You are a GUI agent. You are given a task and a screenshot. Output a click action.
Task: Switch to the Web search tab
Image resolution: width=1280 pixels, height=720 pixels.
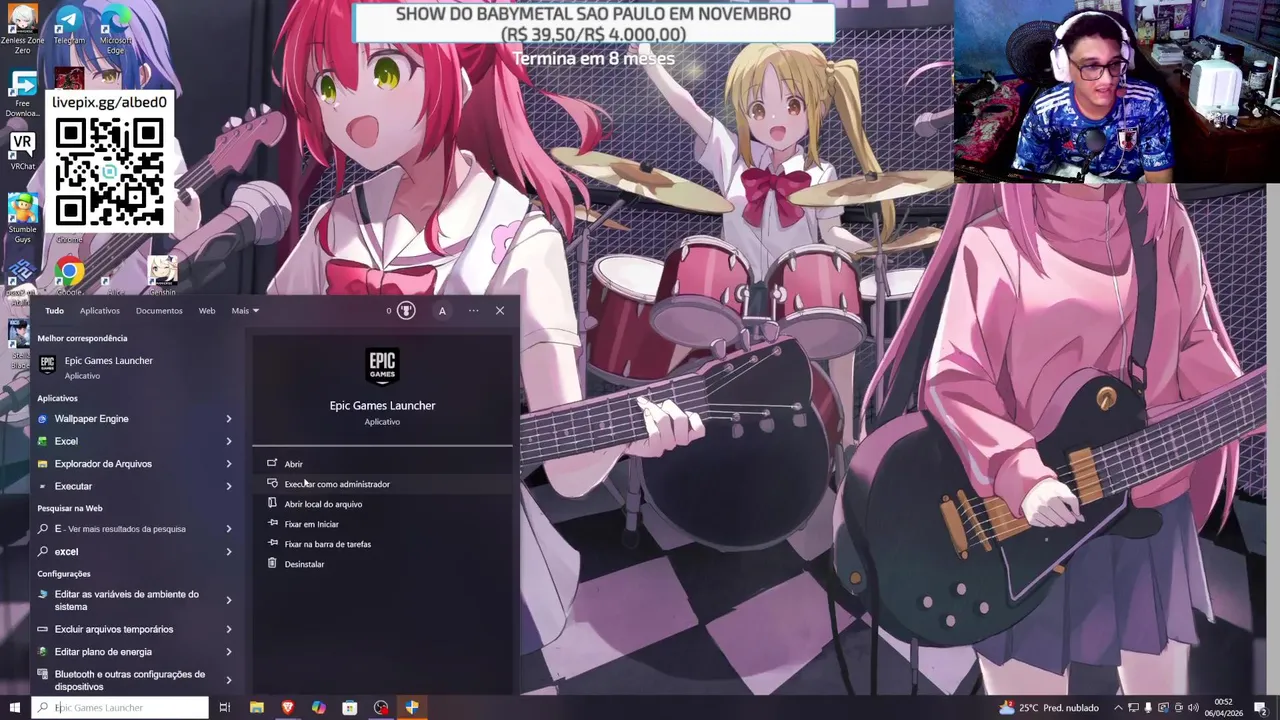pyautogui.click(x=207, y=310)
